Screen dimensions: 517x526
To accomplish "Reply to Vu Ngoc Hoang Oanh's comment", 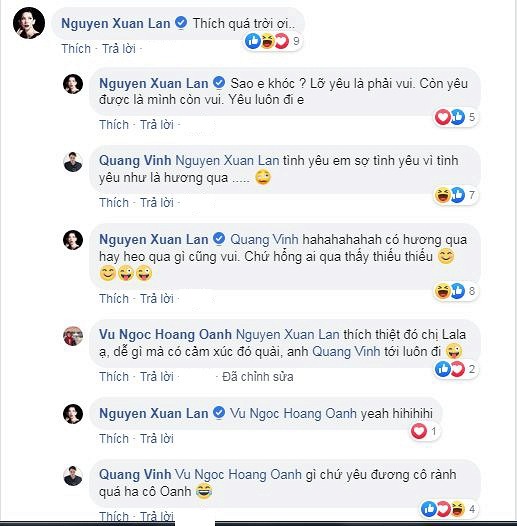I will point(157,376).
